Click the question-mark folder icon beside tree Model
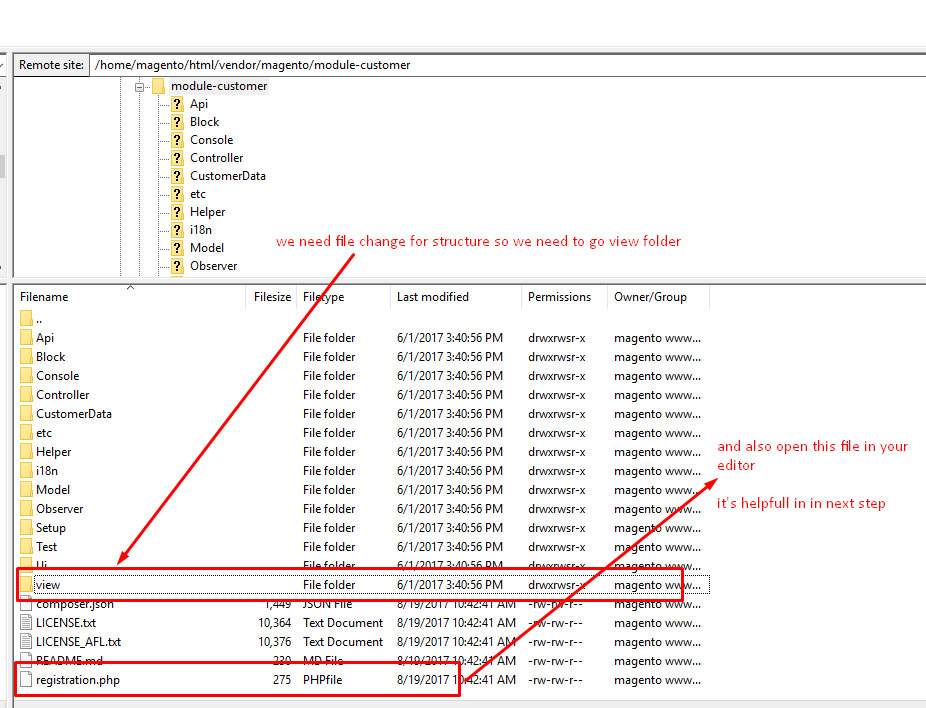 (177, 249)
